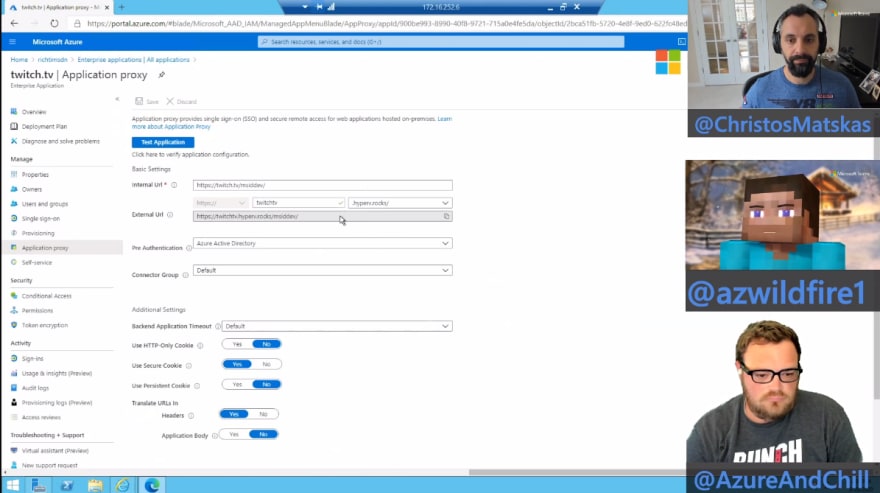Open the Azure portal hamburger menu
880x493 pixels.
coord(12,42)
